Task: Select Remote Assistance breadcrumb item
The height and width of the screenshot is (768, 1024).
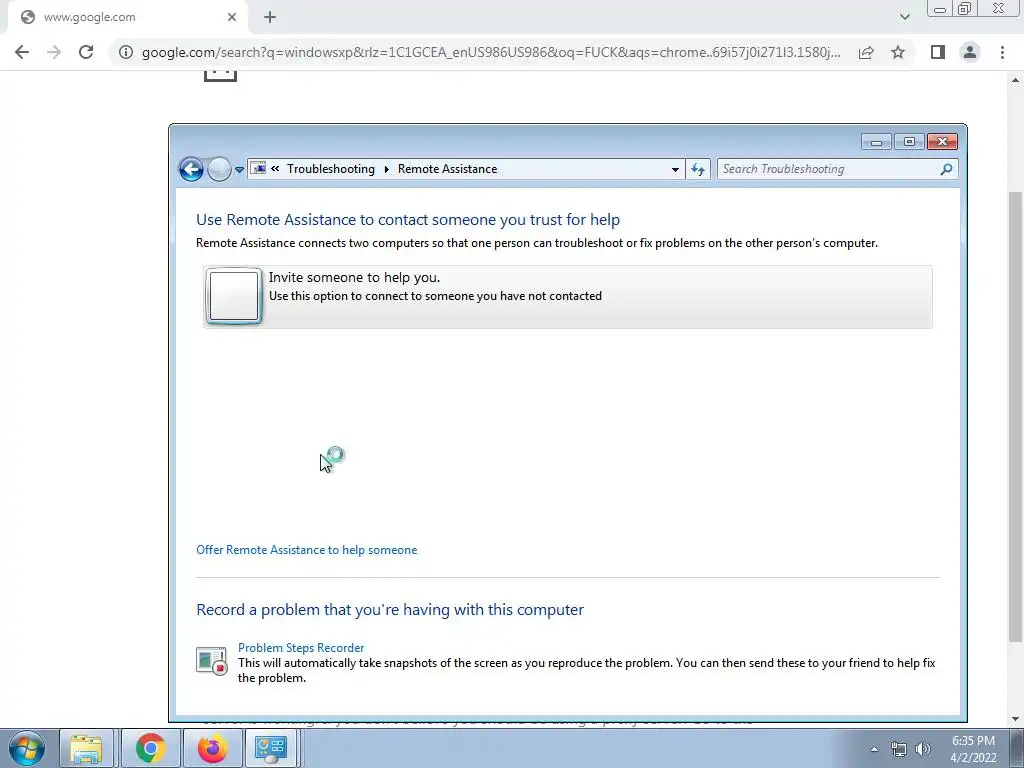Action: click(x=447, y=169)
